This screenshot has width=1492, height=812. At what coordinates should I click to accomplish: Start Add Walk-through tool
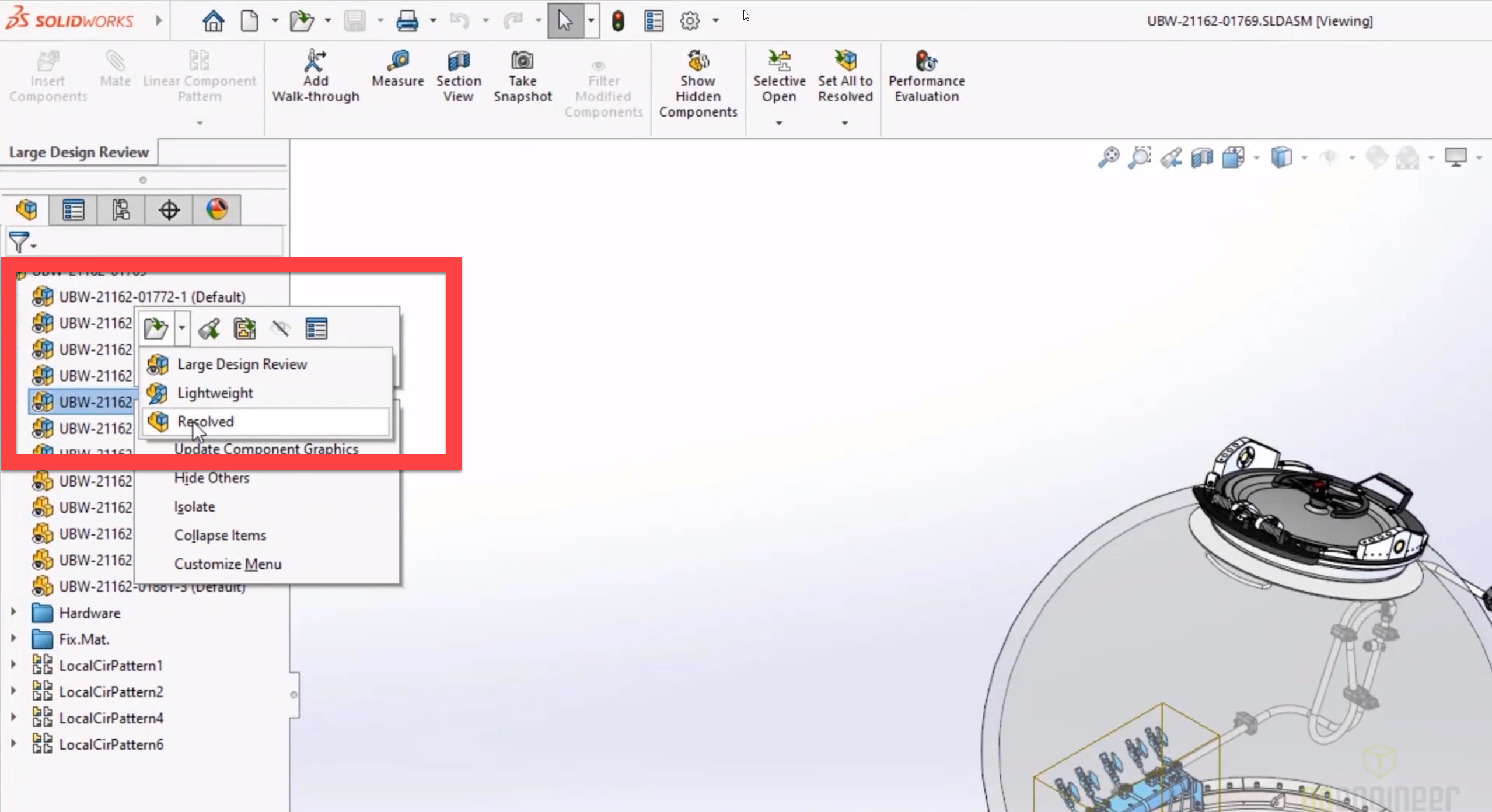[316, 76]
